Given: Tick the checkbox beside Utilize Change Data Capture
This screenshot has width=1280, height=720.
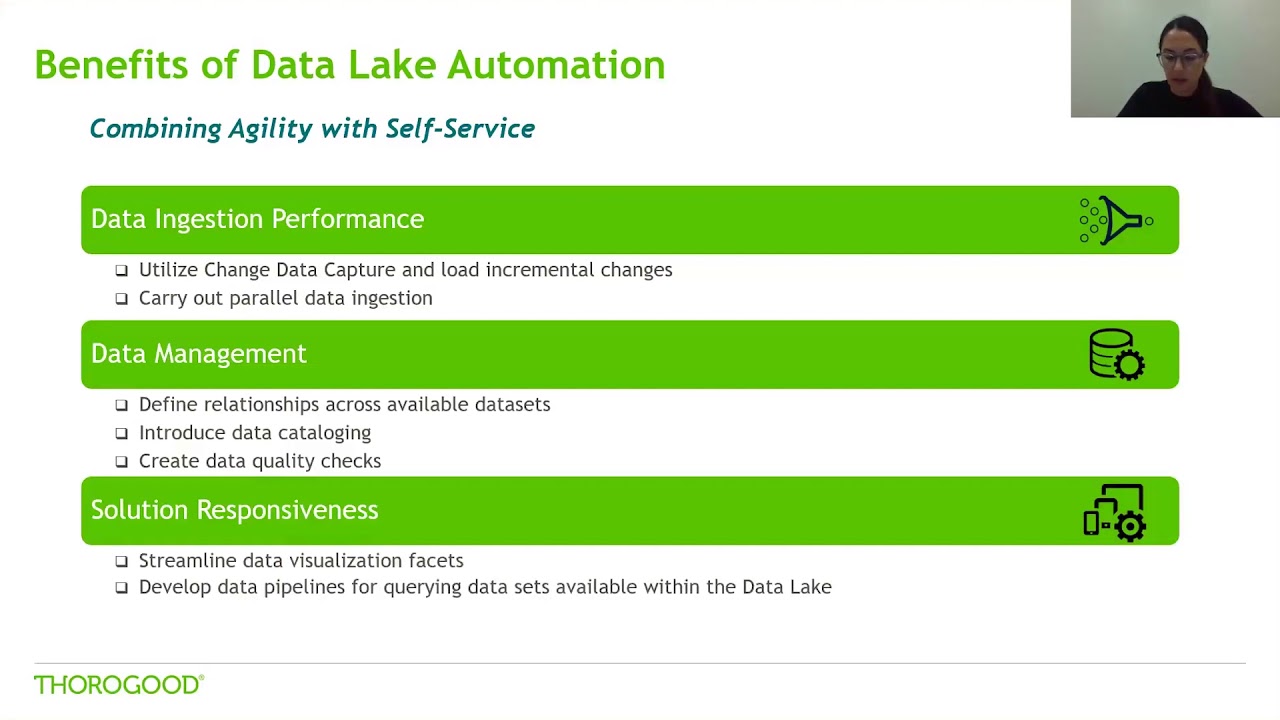Looking at the screenshot, I should click(x=121, y=270).
